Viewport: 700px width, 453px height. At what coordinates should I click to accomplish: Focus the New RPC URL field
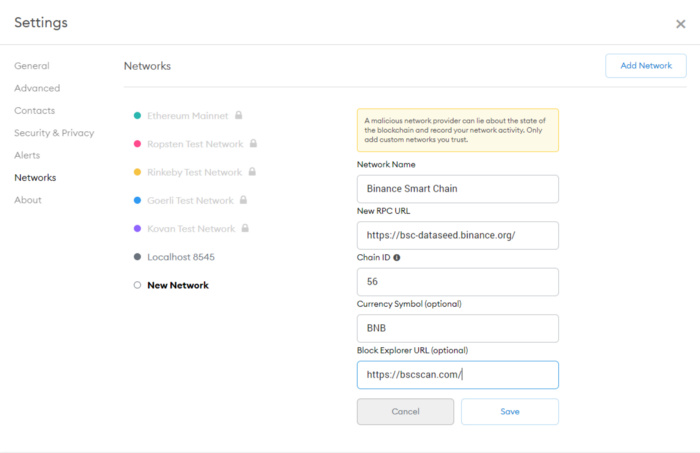pos(457,236)
